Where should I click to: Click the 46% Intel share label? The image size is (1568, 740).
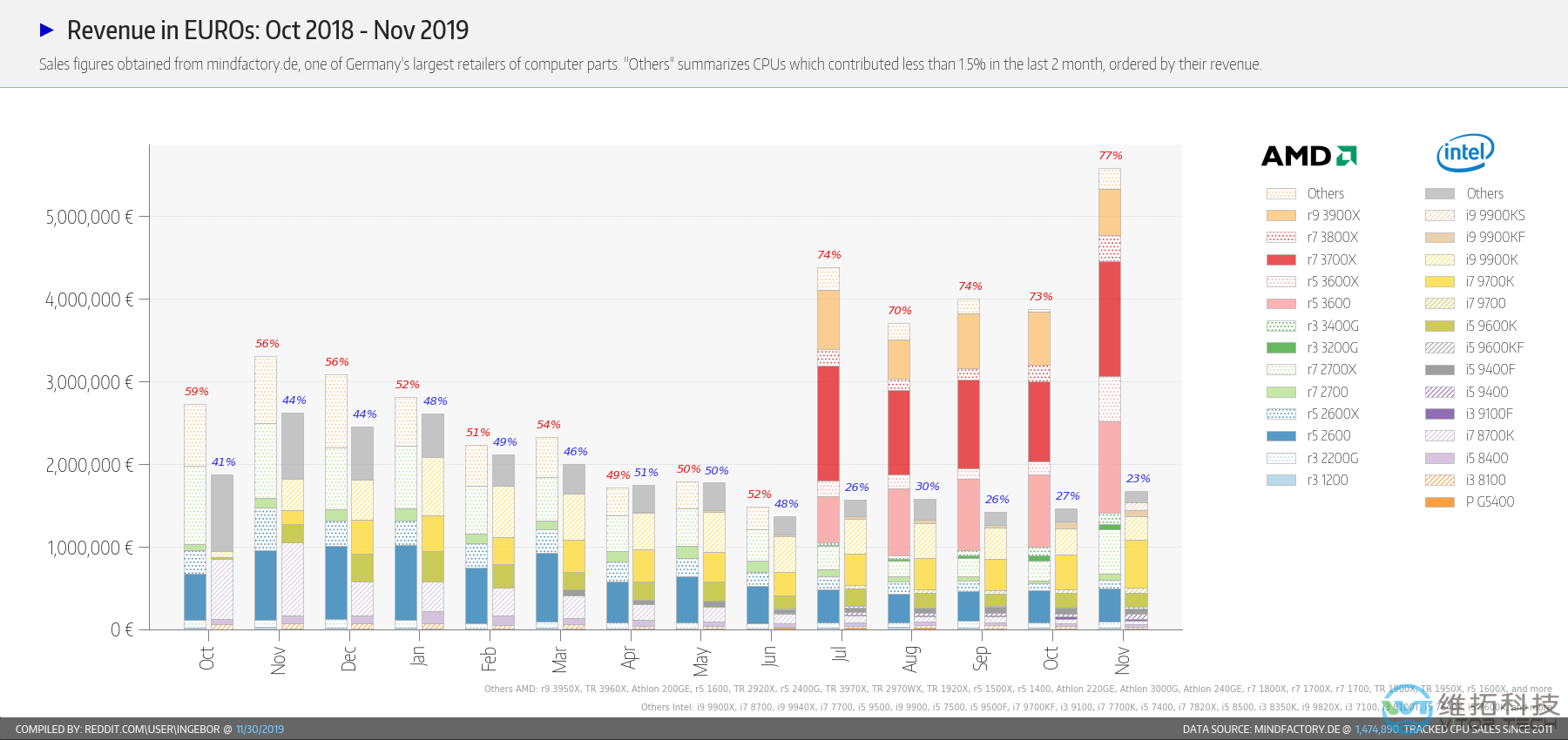point(575,452)
